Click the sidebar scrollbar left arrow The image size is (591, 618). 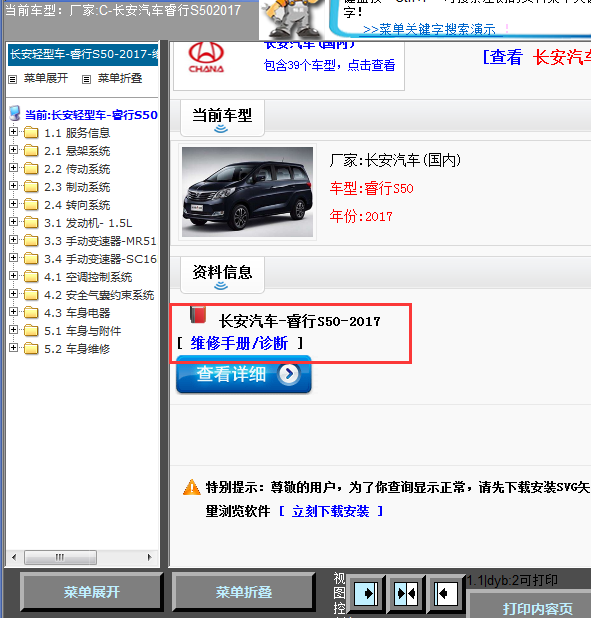15,557
